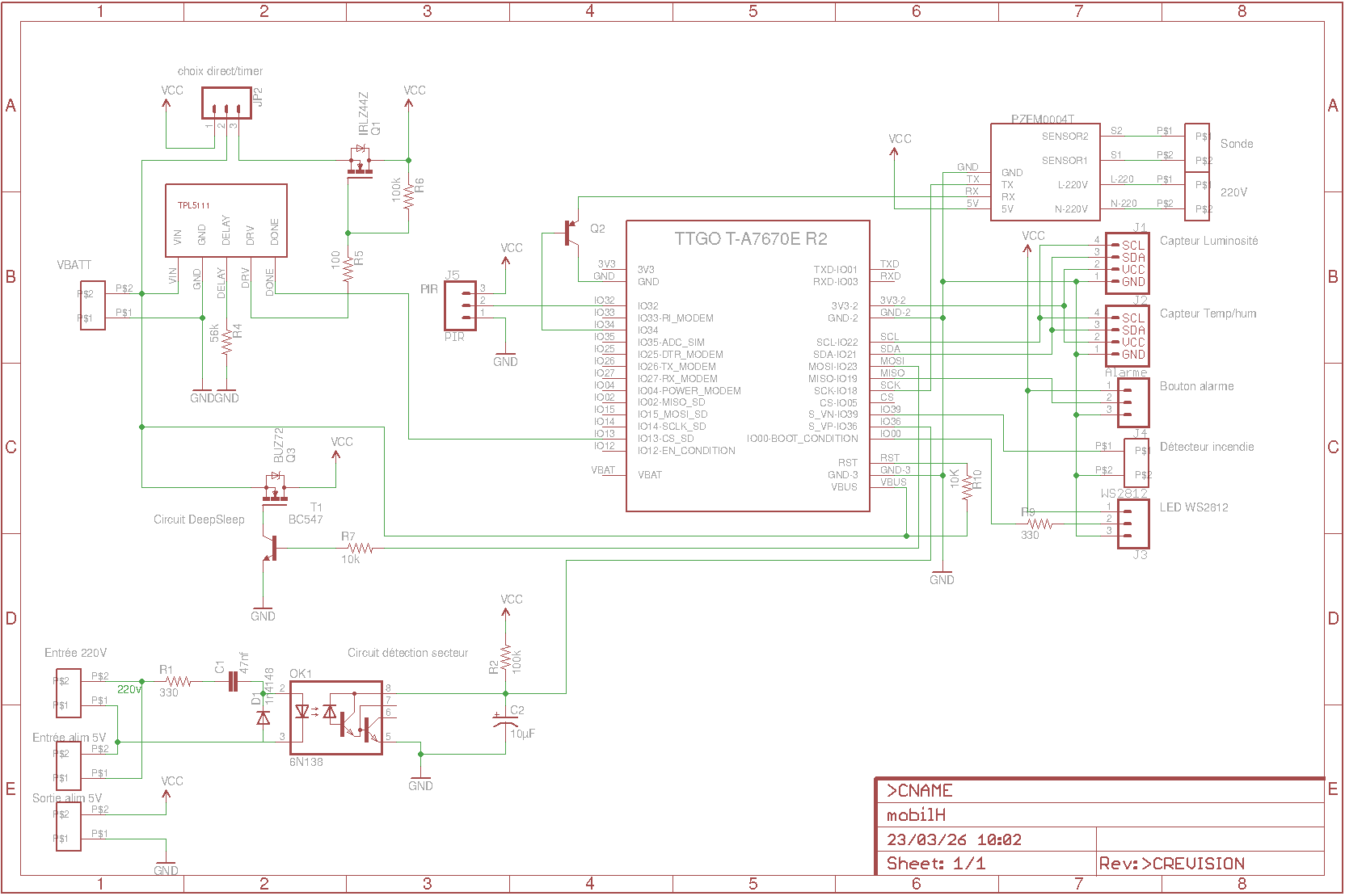
Task: Select the PZEM0004T module block
Action: (x=1044, y=171)
